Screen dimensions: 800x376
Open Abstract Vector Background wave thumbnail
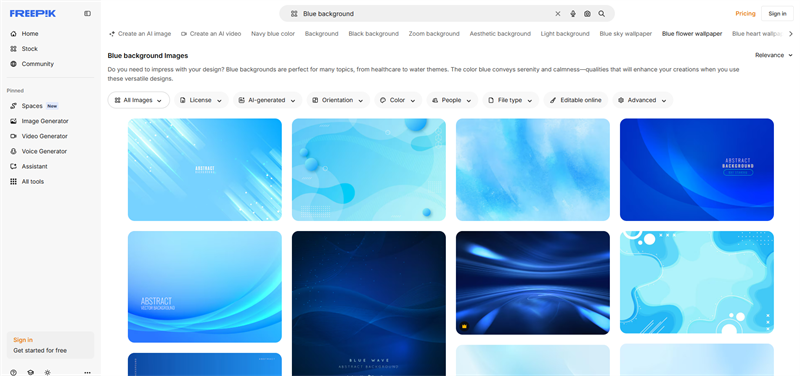[x=205, y=287]
